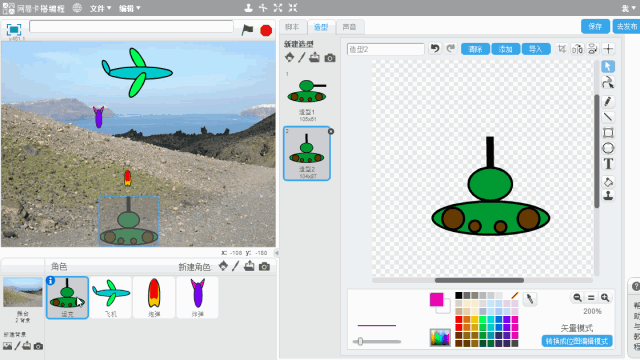Undo the last costume edit
Viewport: 640px width, 360px height.
click(x=435, y=49)
